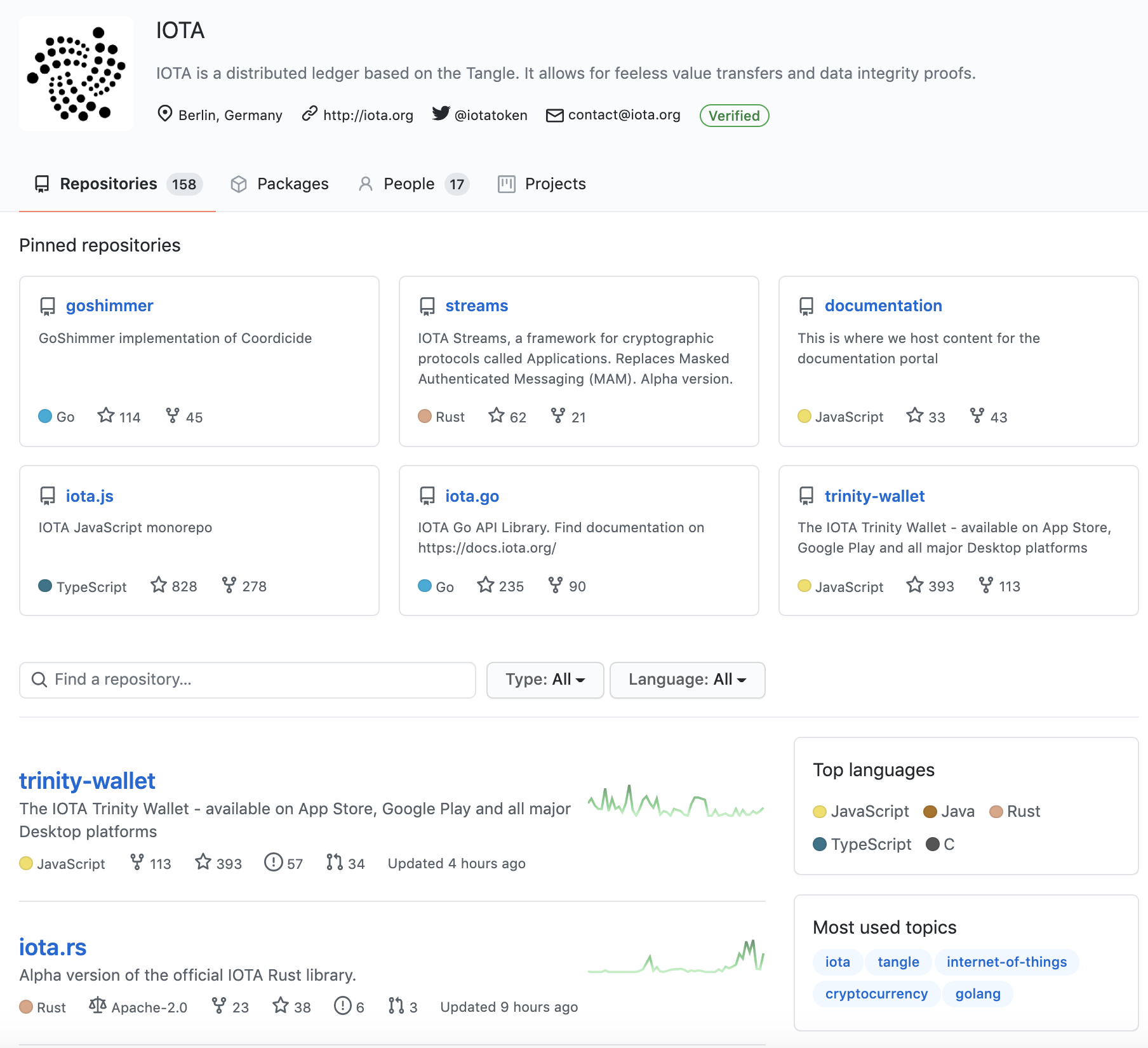
Task: Click the fork icon on goshimmer card
Action: pyautogui.click(x=172, y=416)
